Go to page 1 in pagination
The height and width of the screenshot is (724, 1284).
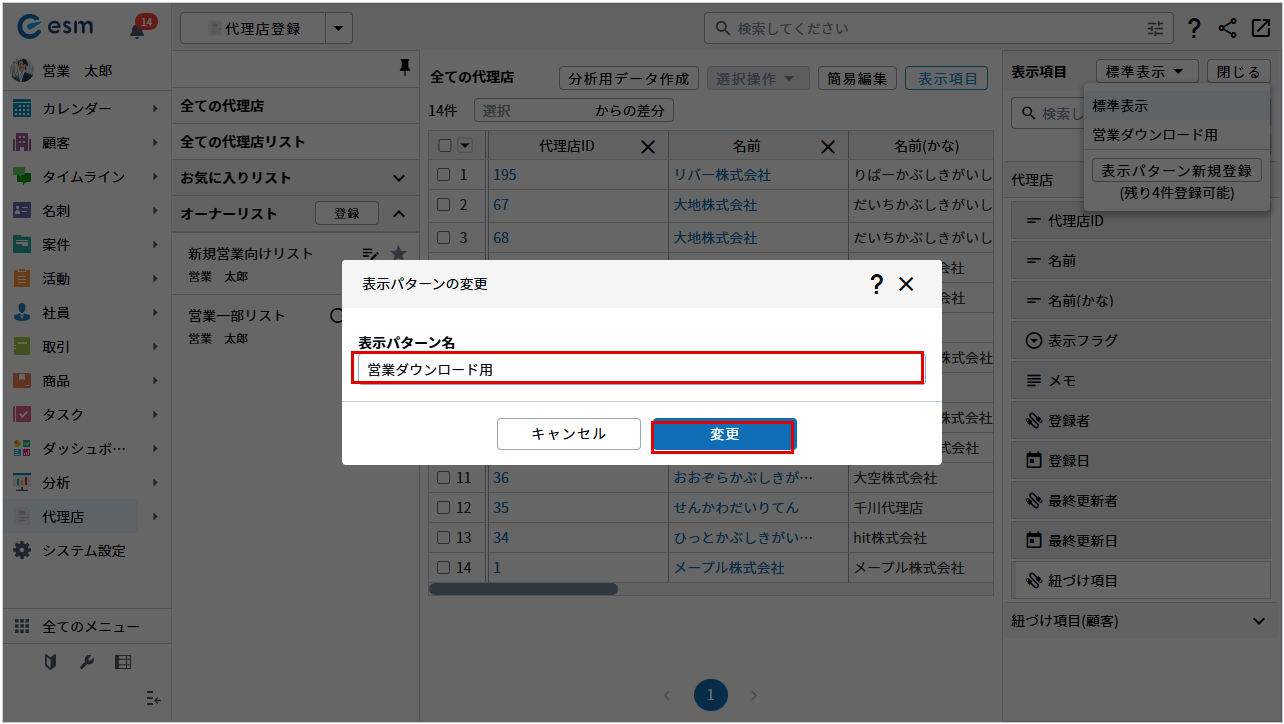pyautogui.click(x=711, y=695)
